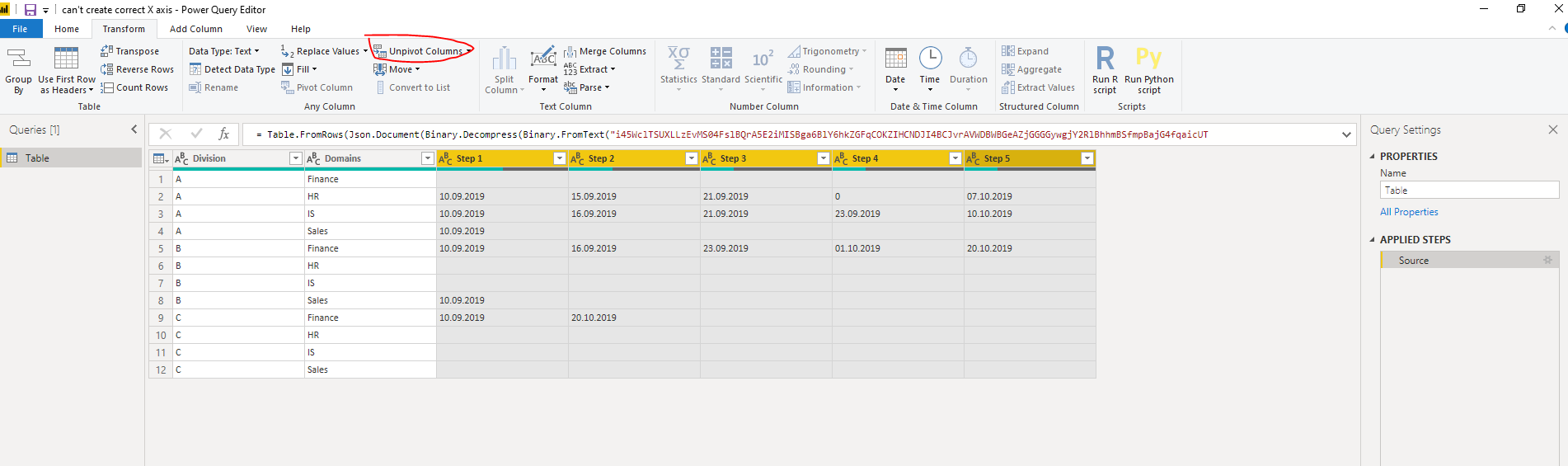Select the Table query

coord(71,158)
